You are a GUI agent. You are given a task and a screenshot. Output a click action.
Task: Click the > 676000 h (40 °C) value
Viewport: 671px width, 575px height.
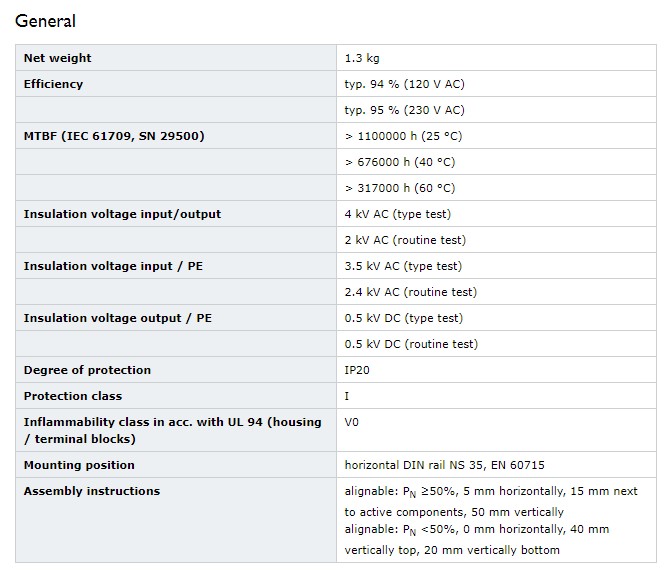[399, 162]
